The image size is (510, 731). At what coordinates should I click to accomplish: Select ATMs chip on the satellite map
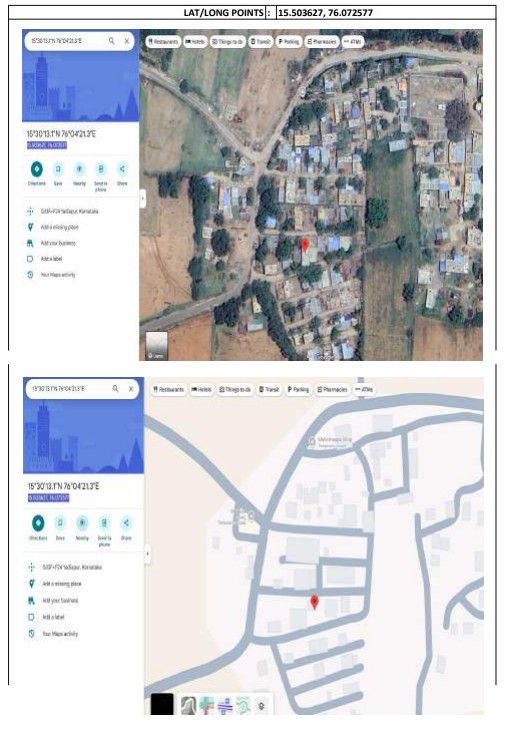(x=352, y=42)
